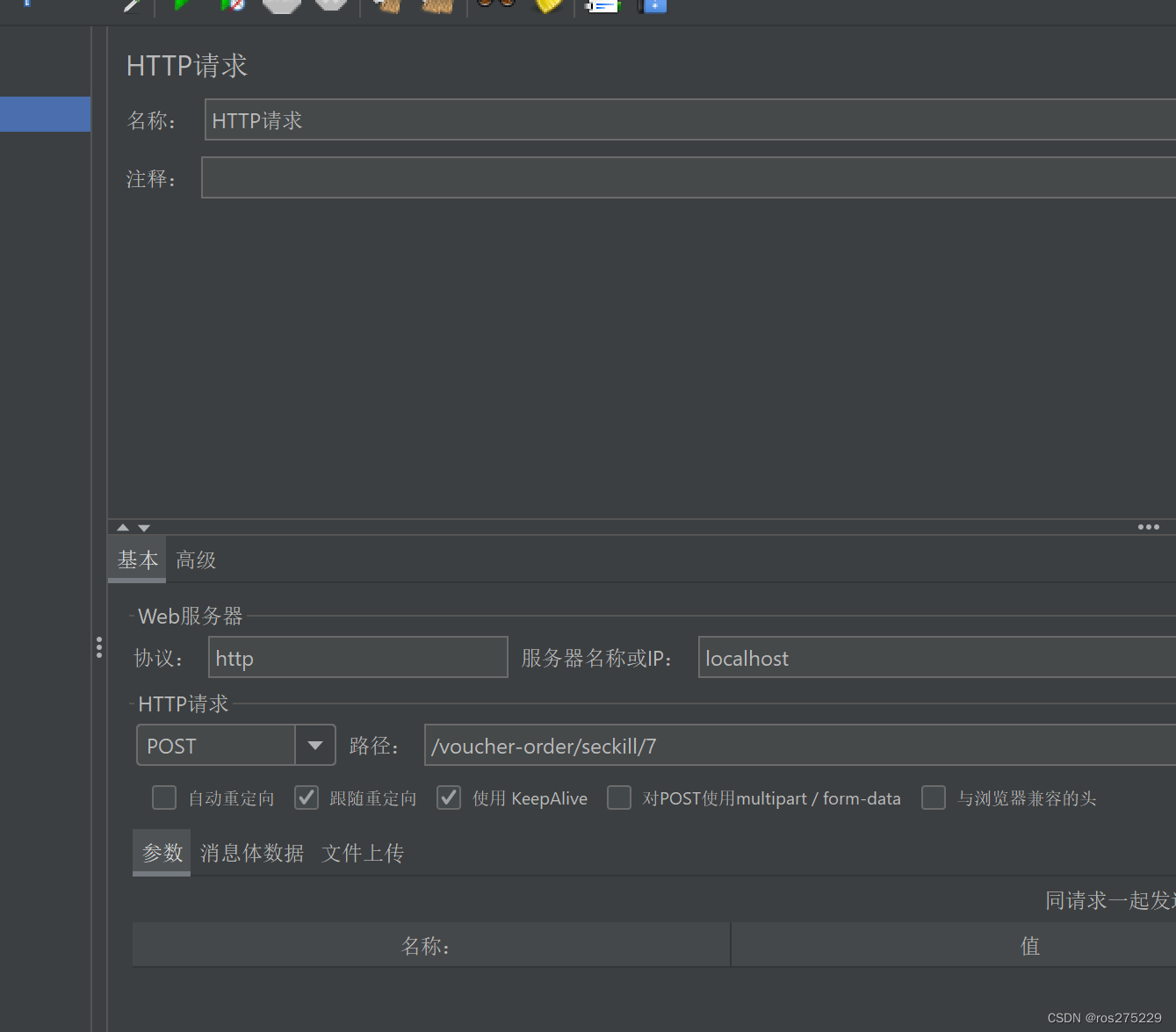Open the 文件上传 tab
The image size is (1176, 1032).
pyautogui.click(x=363, y=853)
